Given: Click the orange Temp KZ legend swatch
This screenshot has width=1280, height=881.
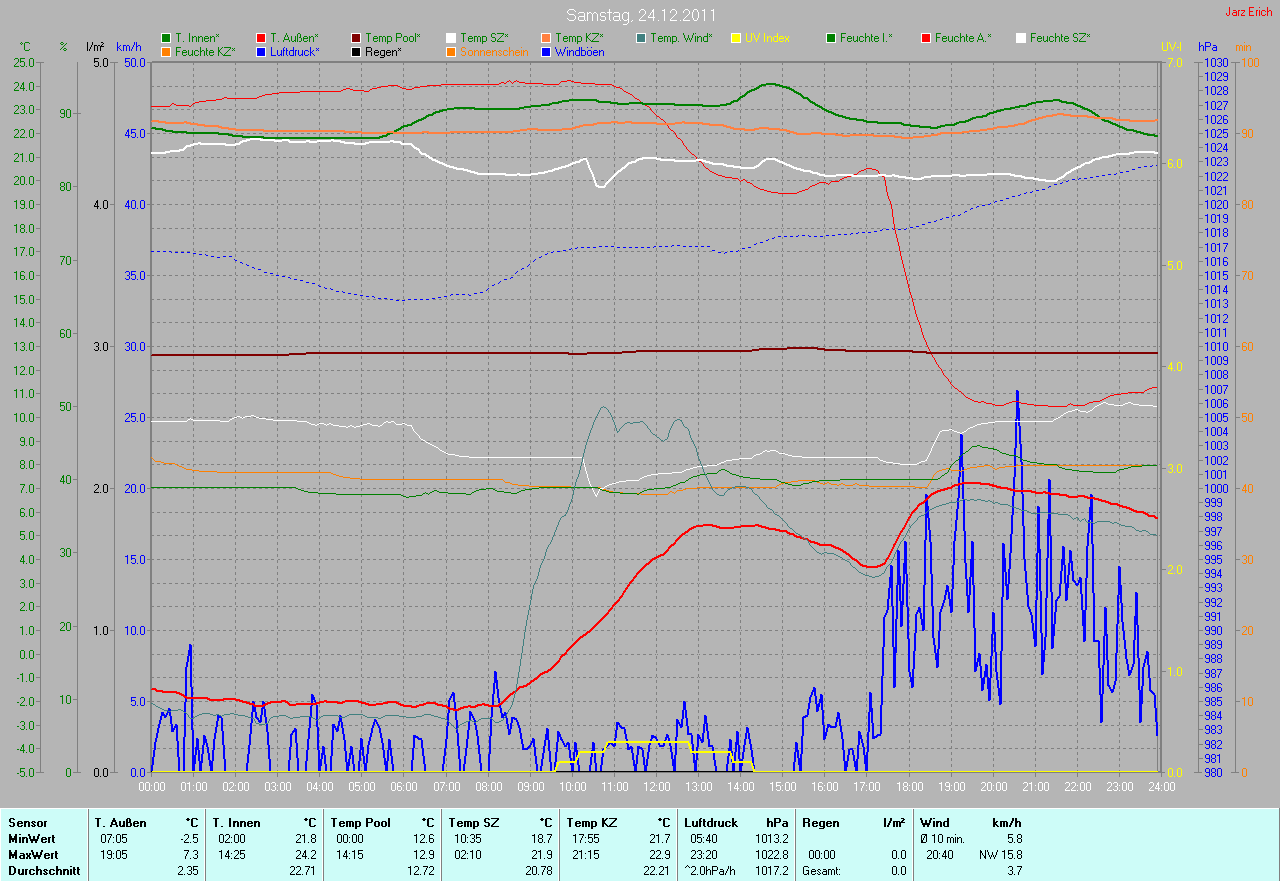Looking at the screenshot, I should pyautogui.click(x=546, y=38).
